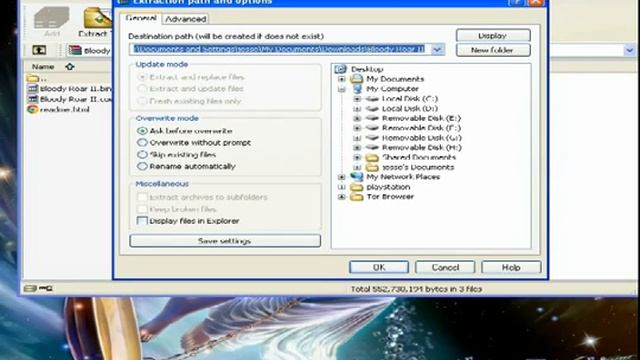The height and width of the screenshot is (360, 640).
Task: Switch to the Advanced tab
Action: (x=185, y=19)
